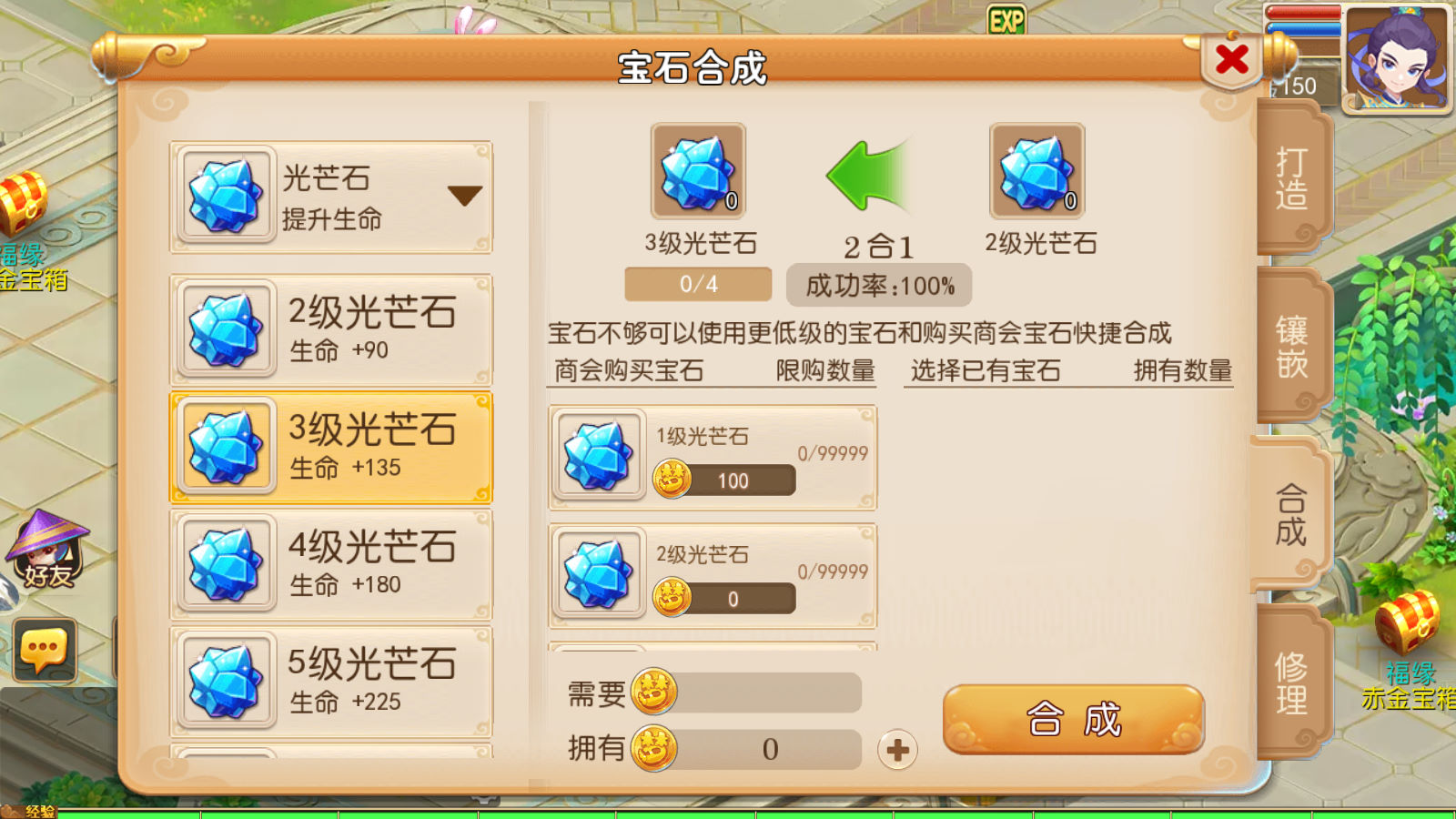The image size is (1456, 819).
Task: Switch to the 镶嵌 tab
Action: coord(1291,347)
